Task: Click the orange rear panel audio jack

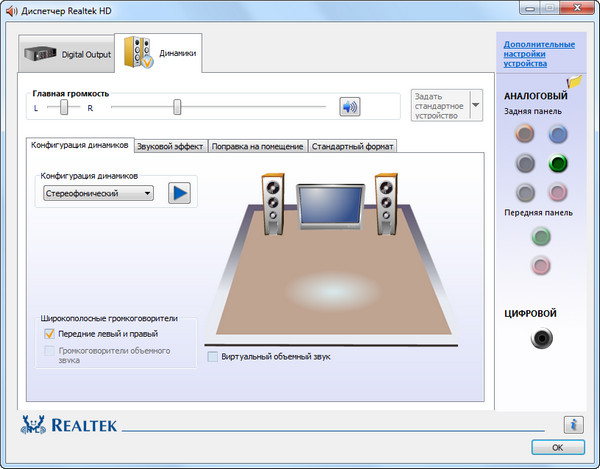Action: click(x=525, y=135)
